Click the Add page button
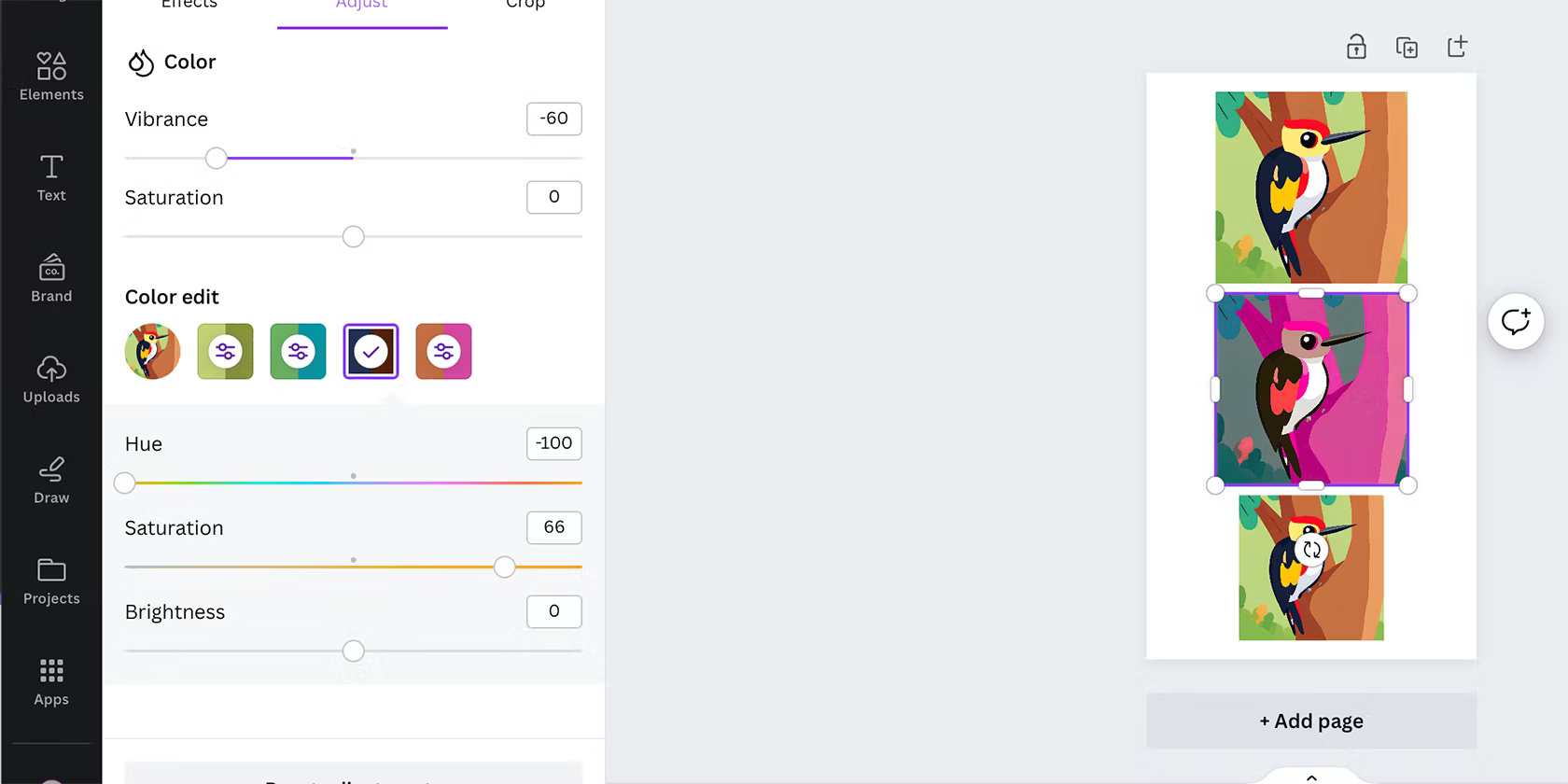Screen dimensions: 1568x784 1310,721
